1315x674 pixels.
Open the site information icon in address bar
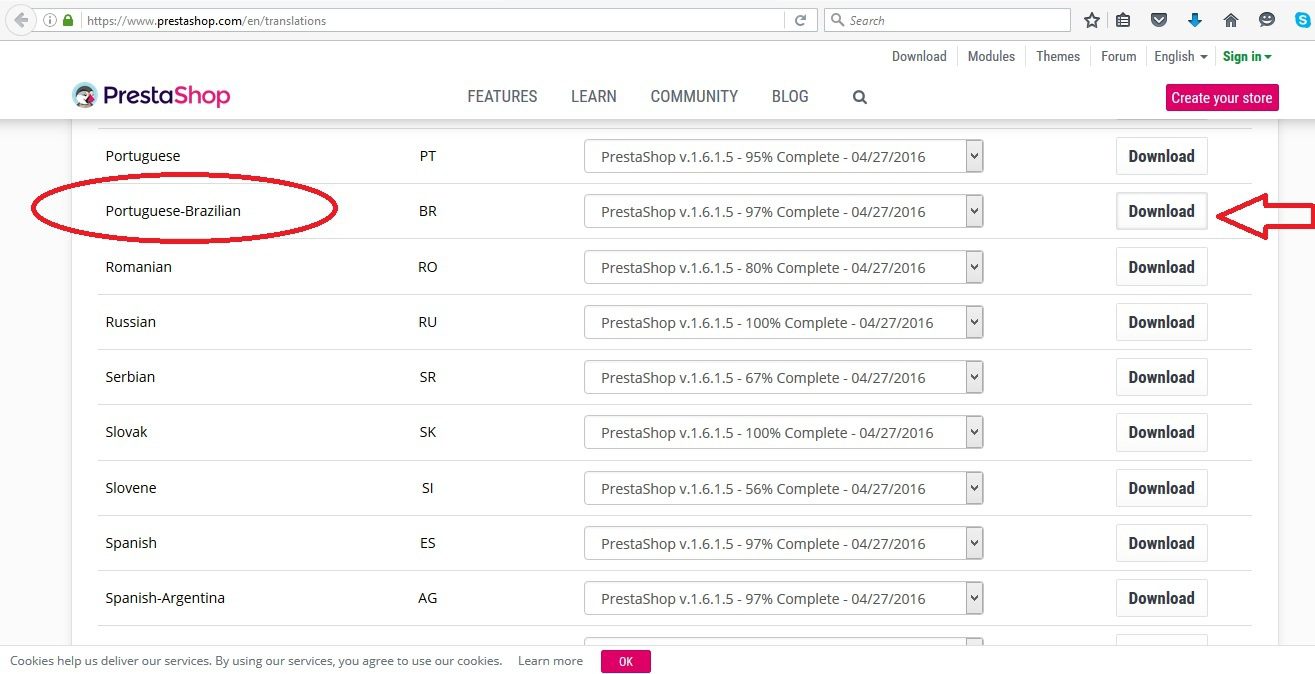[50, 20]
